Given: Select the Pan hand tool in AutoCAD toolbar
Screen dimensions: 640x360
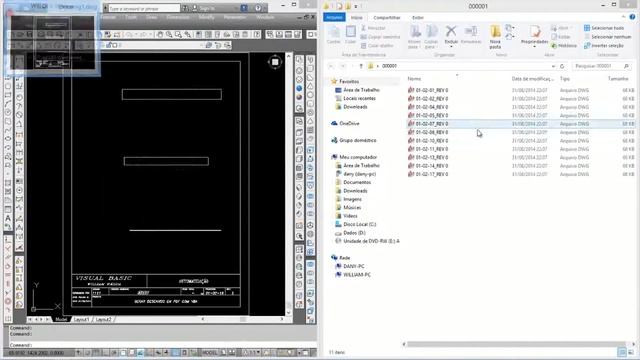Looking at the screenshot, I should point(160,35).
